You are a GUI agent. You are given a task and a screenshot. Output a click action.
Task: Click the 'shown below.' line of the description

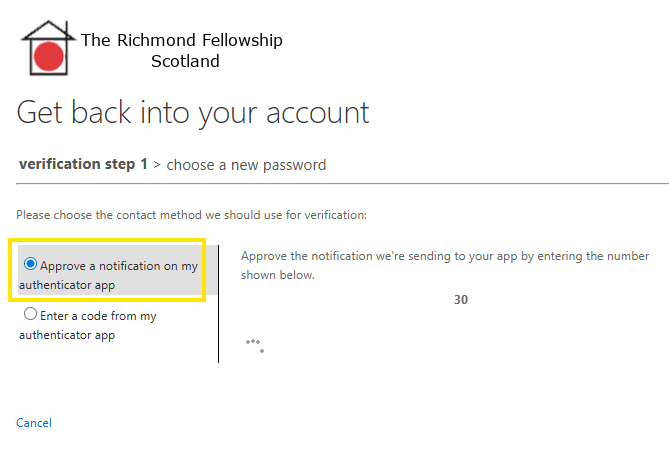[278, 275]
